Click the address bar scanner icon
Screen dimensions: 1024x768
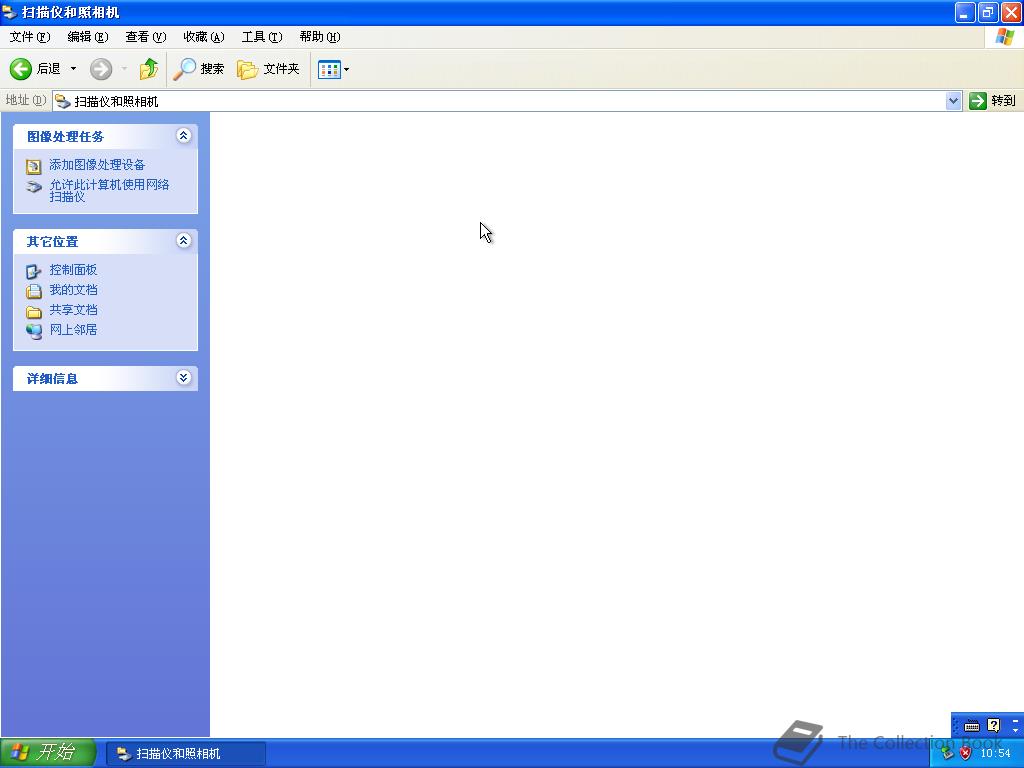(x=63, y=101)
